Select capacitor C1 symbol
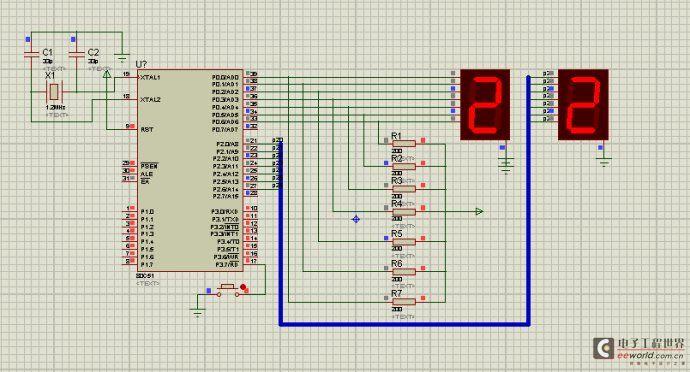The image size is (690, 372). pyautogui.click(x=32, y=55)
